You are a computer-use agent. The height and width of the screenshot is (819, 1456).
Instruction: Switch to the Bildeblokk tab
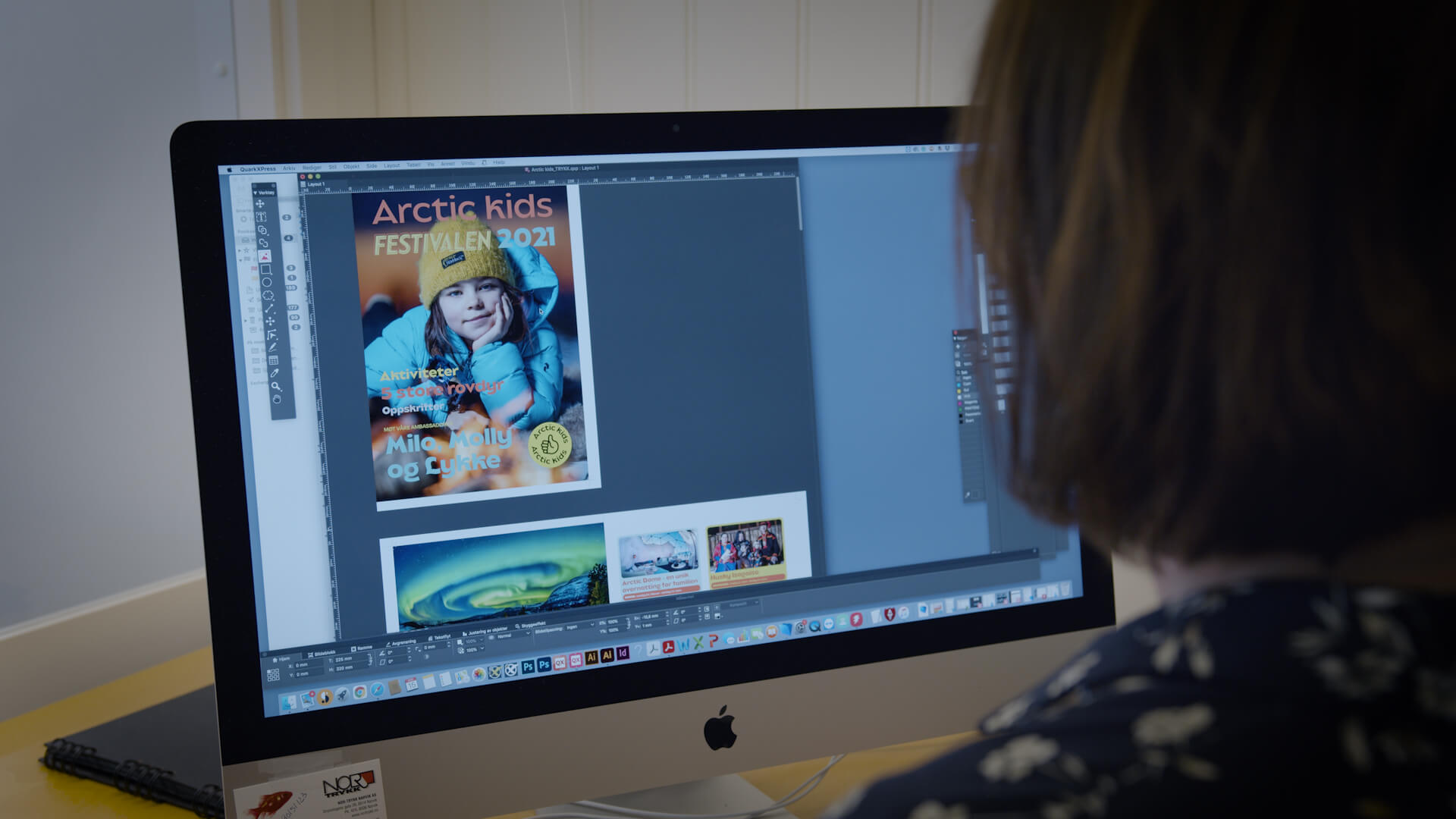(322, 653)
